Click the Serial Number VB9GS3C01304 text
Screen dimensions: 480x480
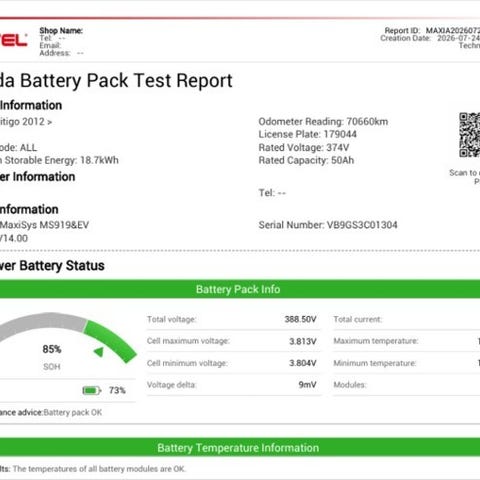coord(328,225)
